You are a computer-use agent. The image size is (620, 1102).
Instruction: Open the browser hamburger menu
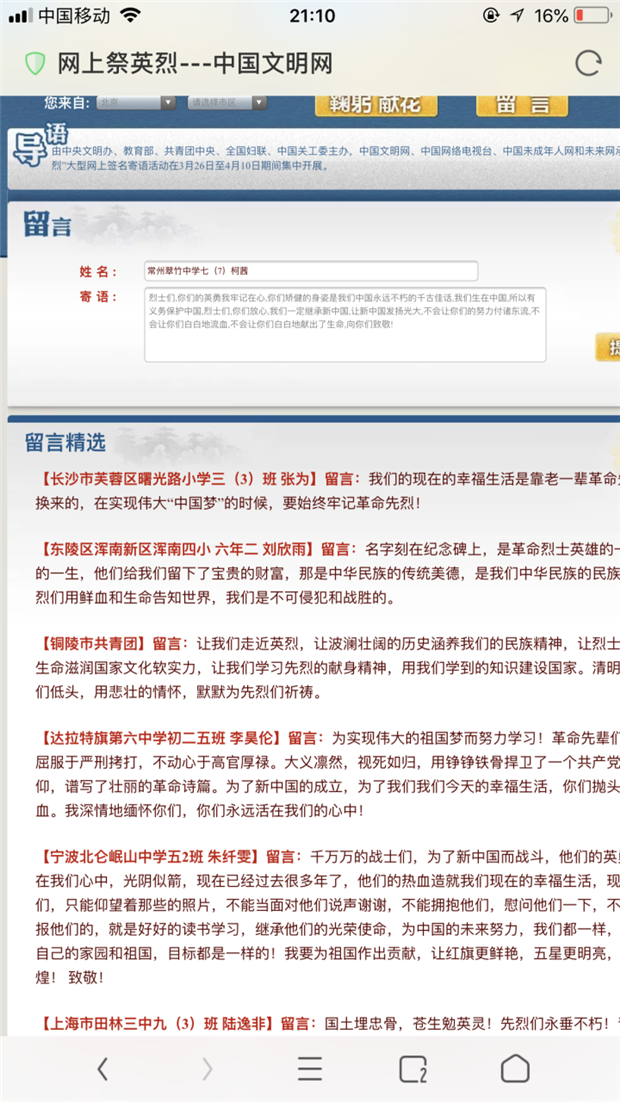click(x=310, y=1069)
